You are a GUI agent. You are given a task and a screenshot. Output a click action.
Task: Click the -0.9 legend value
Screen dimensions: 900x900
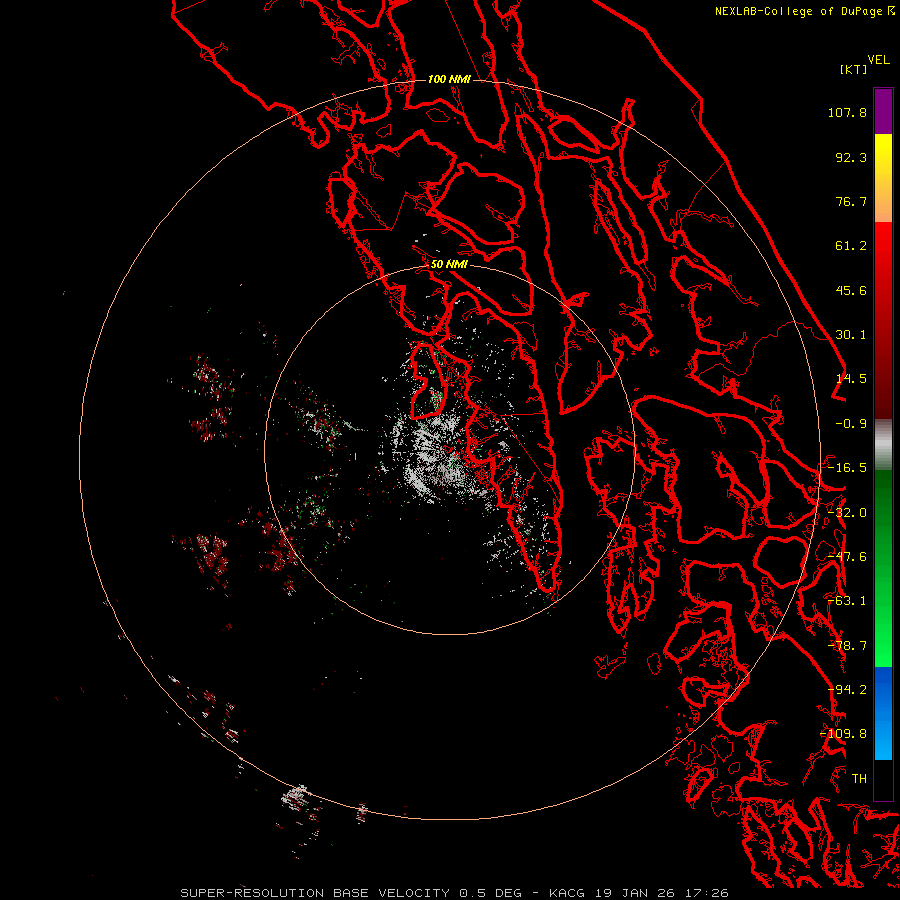[851, 424]
